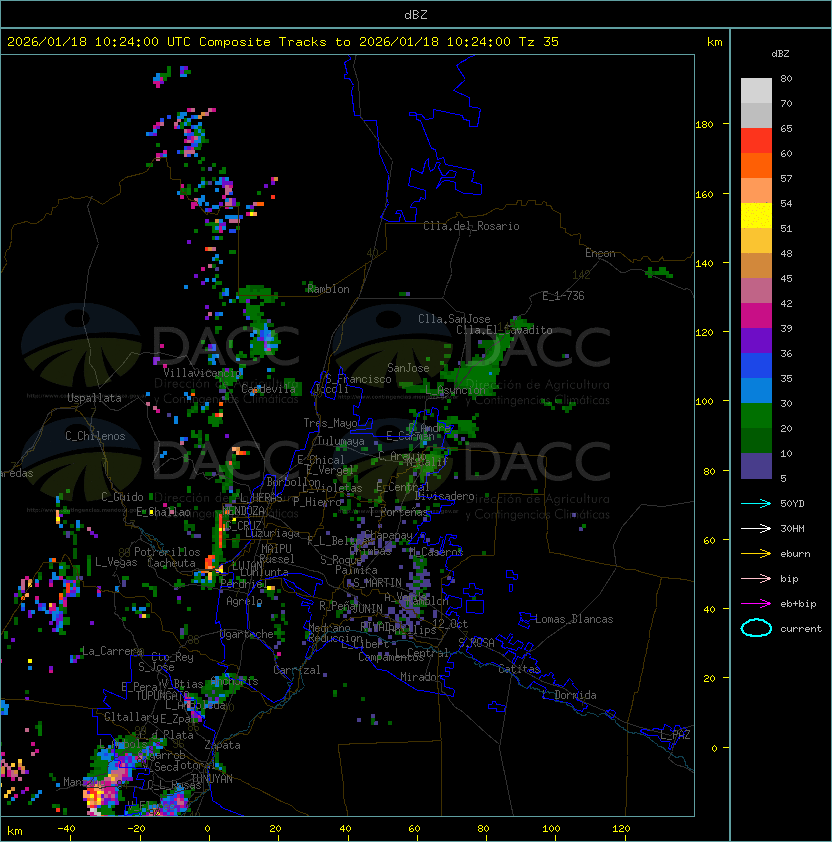
Task: Click the 'C_Chilenos' map label
Action: point(95,436)
